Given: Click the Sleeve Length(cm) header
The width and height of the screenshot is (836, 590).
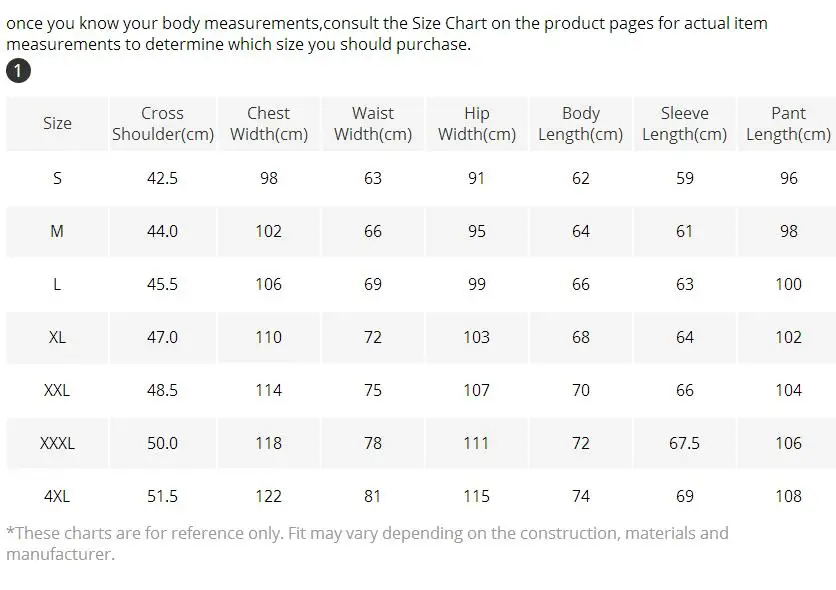Looking at the screenshot, I should [684, 124].
